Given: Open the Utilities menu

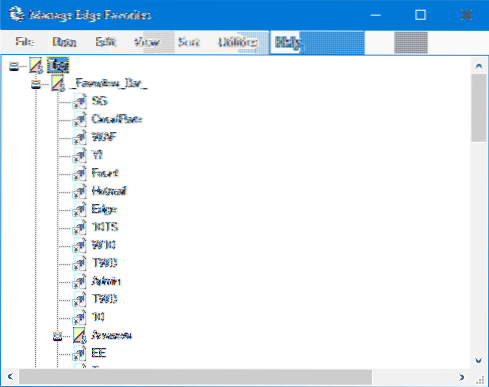Looking at the screenshot, I should (238, 42).
